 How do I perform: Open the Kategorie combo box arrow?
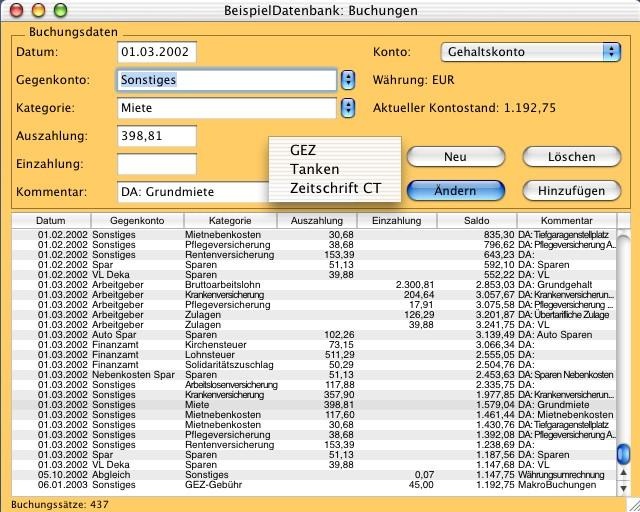tap(348, 108)
